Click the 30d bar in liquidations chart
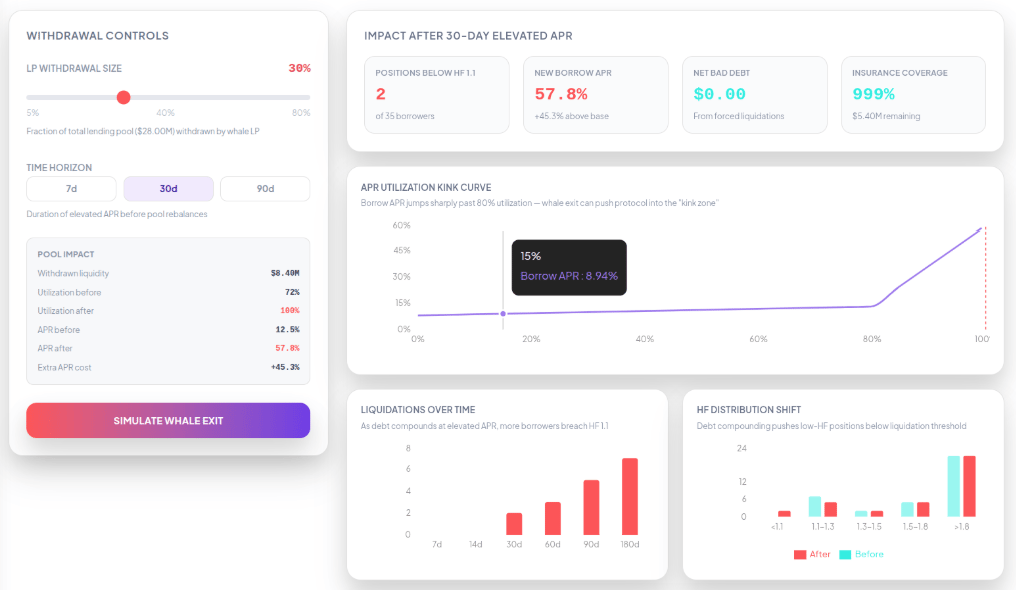 pos(514,524)
